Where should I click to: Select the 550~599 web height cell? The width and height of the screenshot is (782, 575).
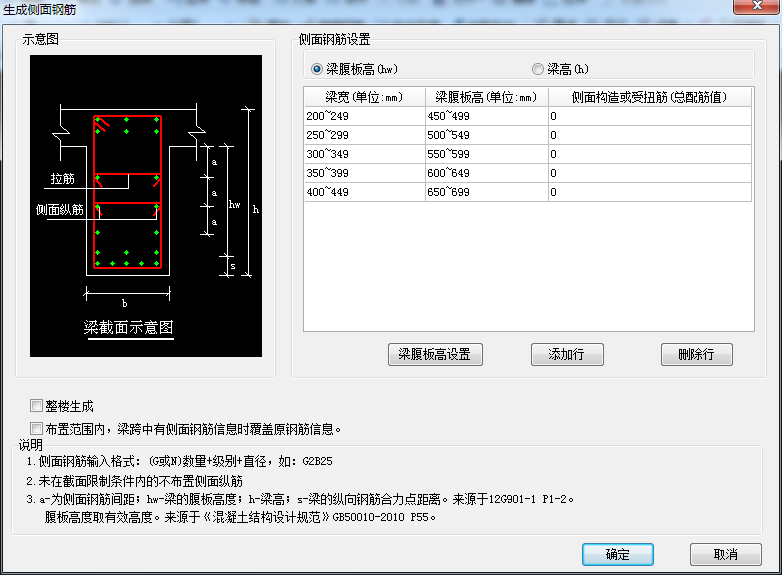487,154
